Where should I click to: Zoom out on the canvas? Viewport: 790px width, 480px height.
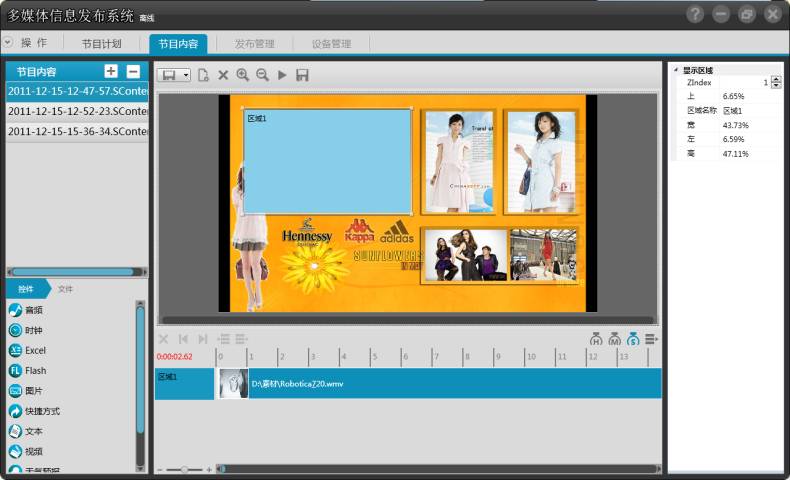click(262, 75)
